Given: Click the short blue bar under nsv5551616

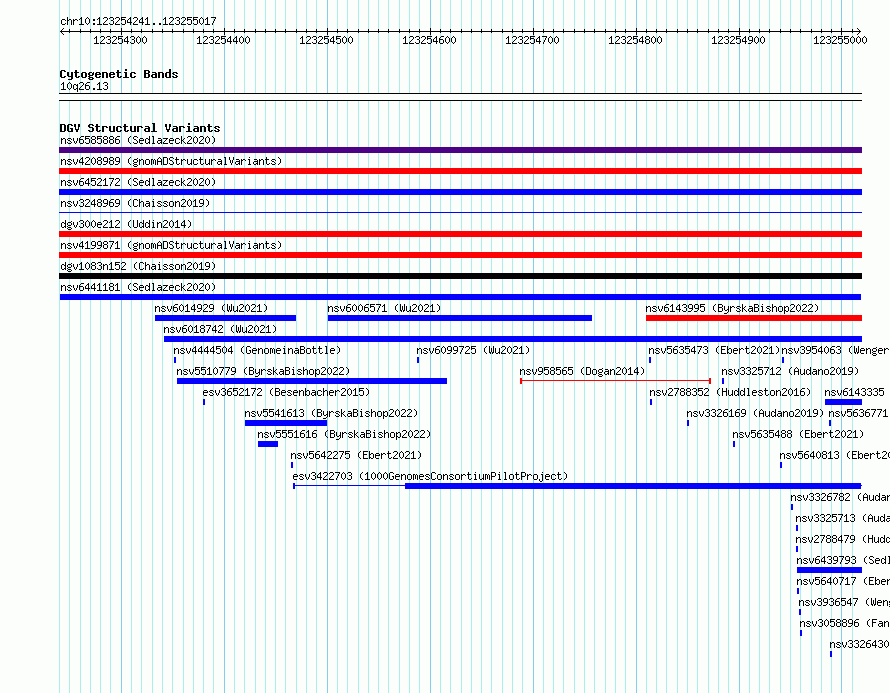Looking at the screenshot, I should [x=268, y=444].
